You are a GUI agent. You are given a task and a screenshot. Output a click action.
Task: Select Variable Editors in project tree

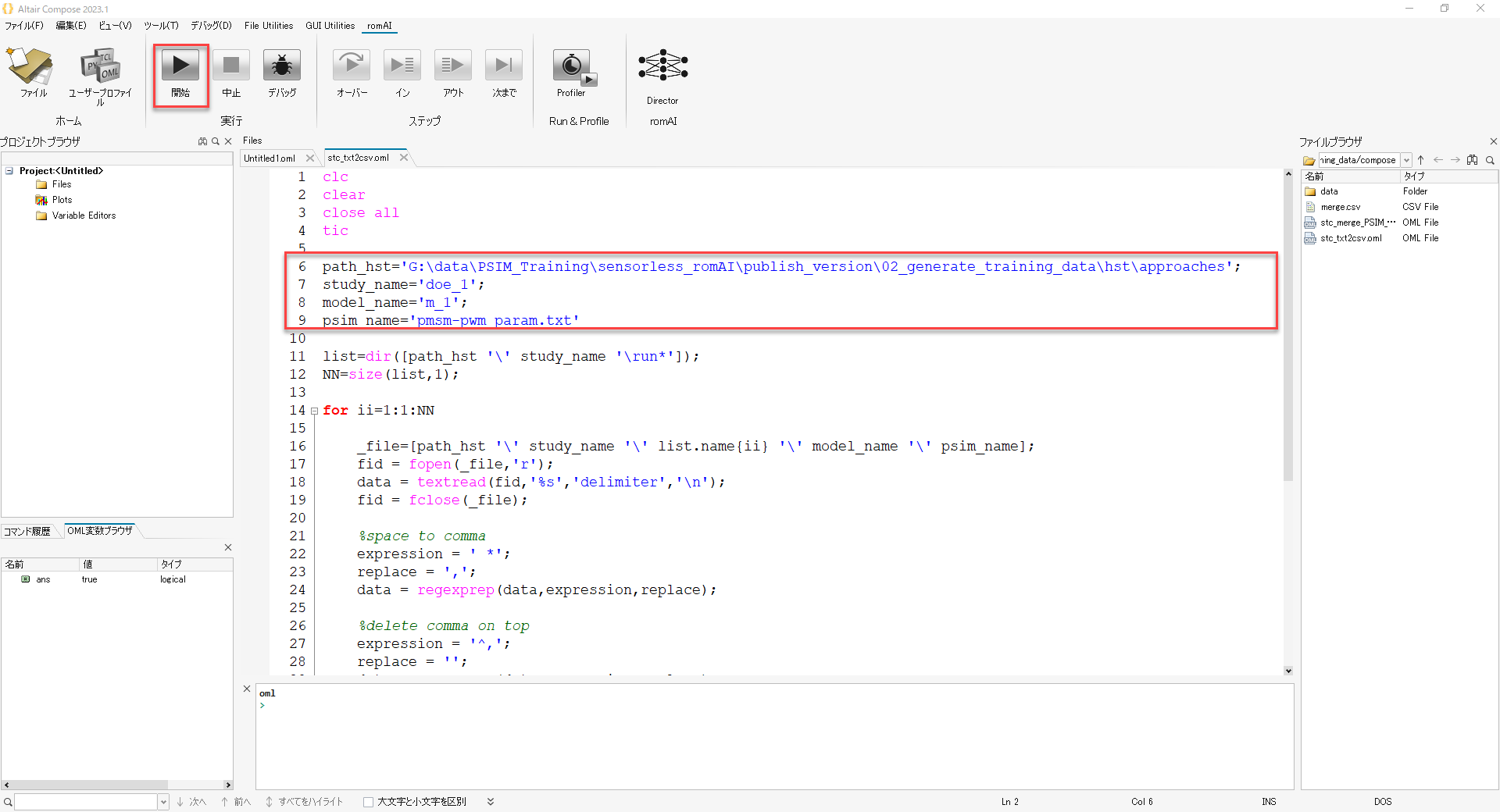pyautogui.click(x=84, y=215)
